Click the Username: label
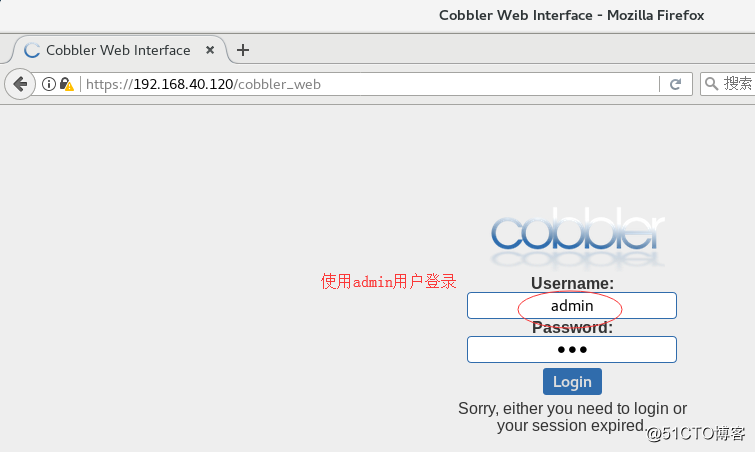This screenshot has width=755, height=452. pos(573,283)
